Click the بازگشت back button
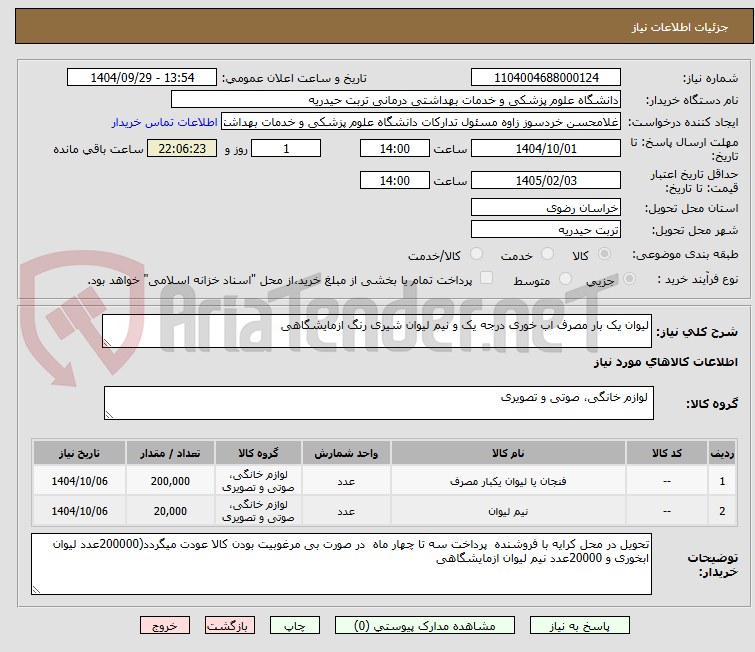 [x=230, y=626]
